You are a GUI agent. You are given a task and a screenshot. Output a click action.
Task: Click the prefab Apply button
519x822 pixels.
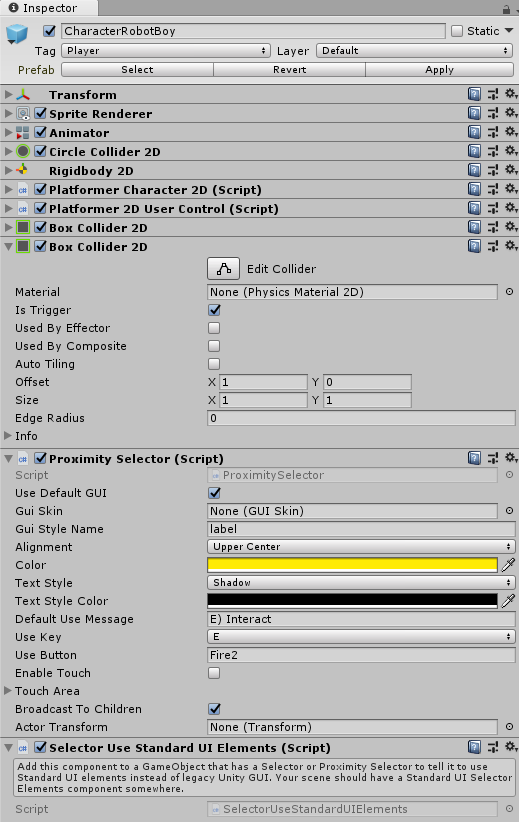pos(439,70)
